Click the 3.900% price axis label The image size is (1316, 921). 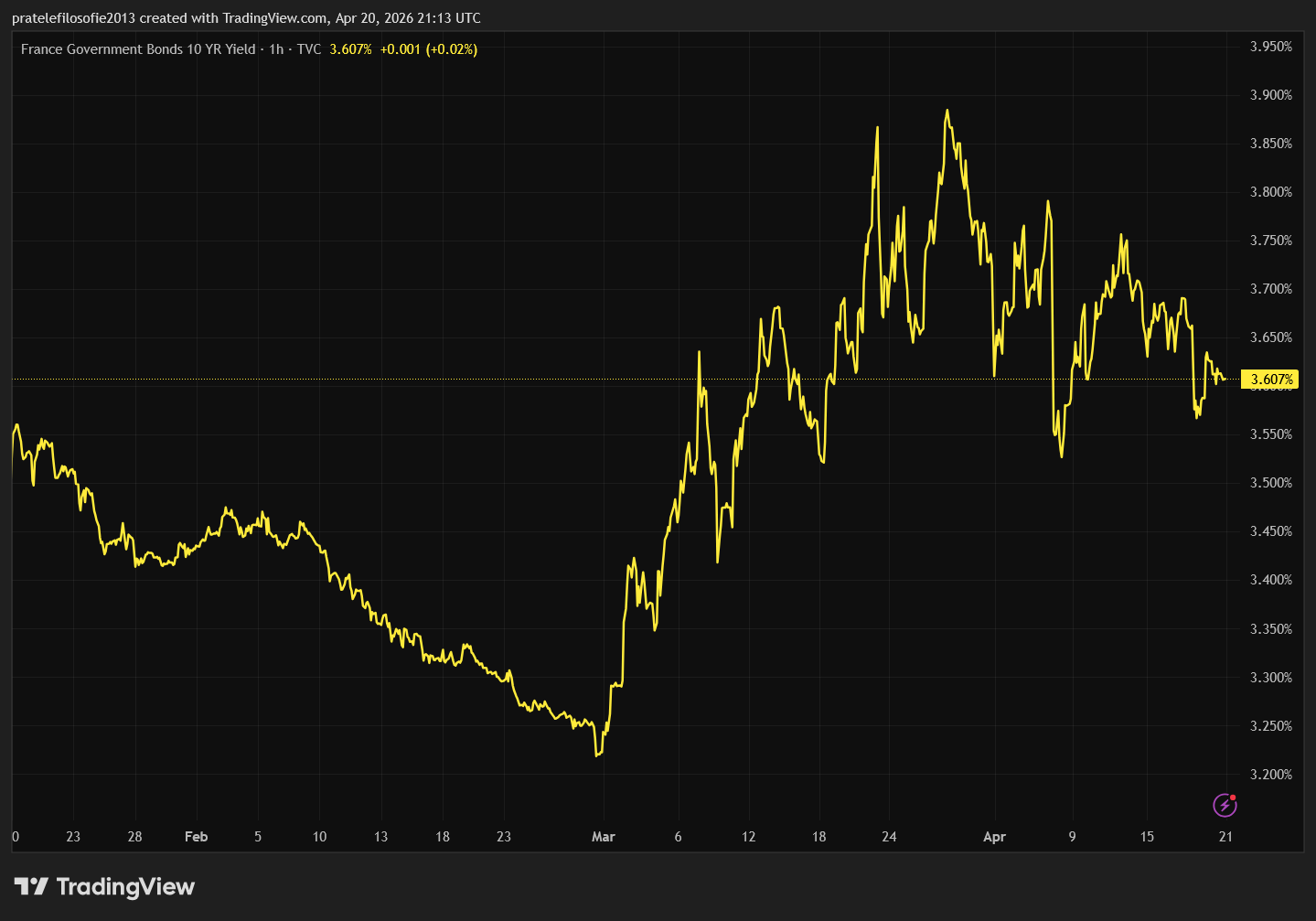point(1271,95)
